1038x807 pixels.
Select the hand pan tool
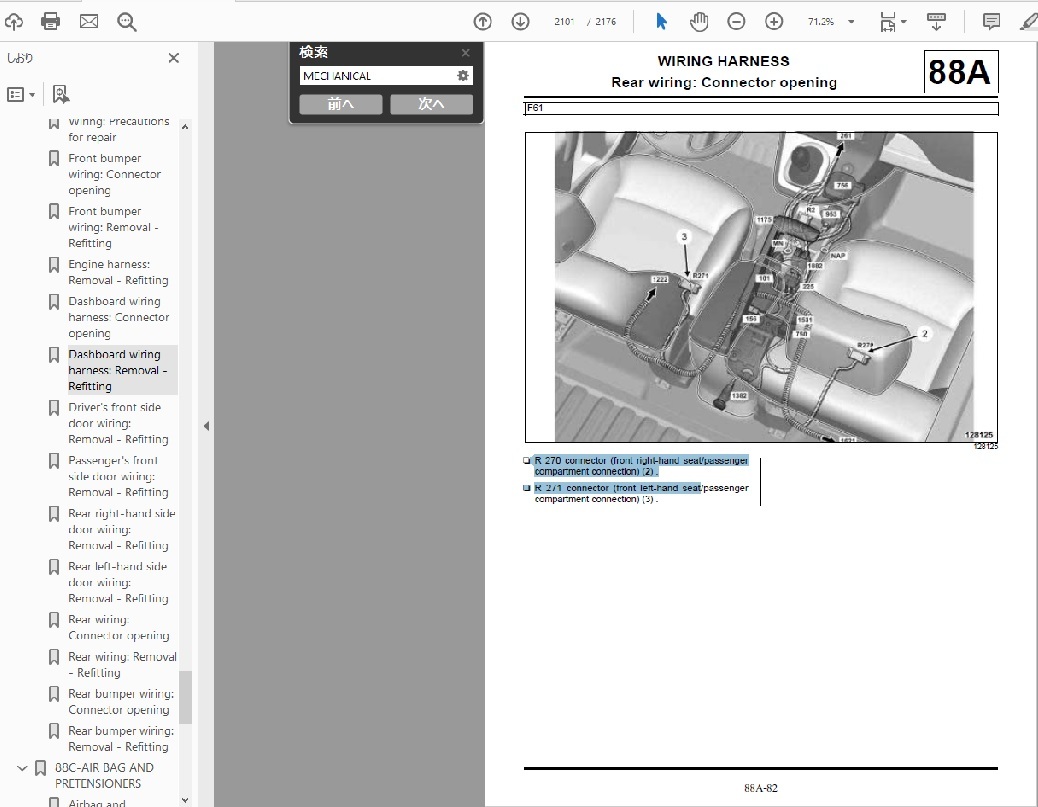pyautogui.click(x=699, y=21)
